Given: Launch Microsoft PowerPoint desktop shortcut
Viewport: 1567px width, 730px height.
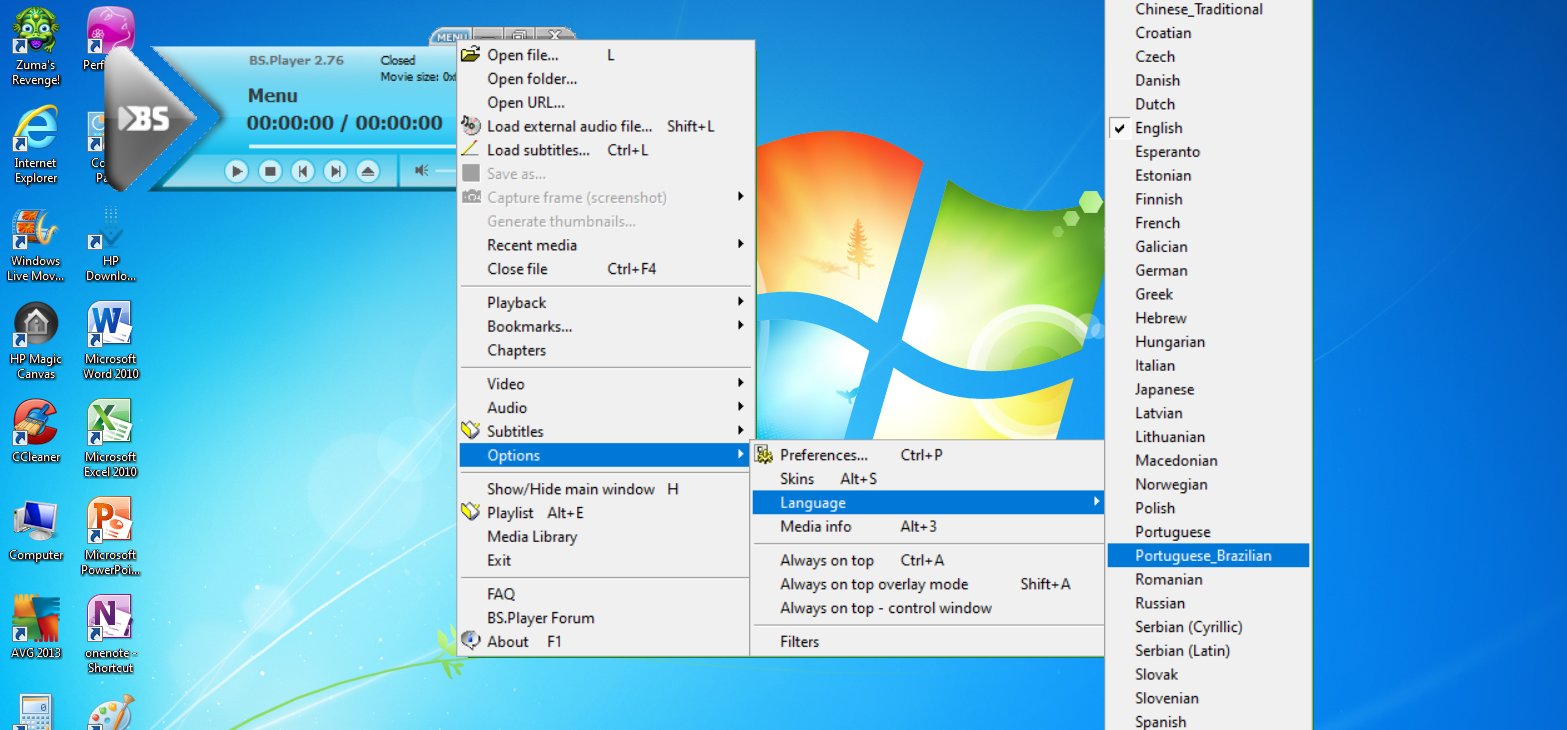Looking at the screenshot, I should (x=111, y=537).
